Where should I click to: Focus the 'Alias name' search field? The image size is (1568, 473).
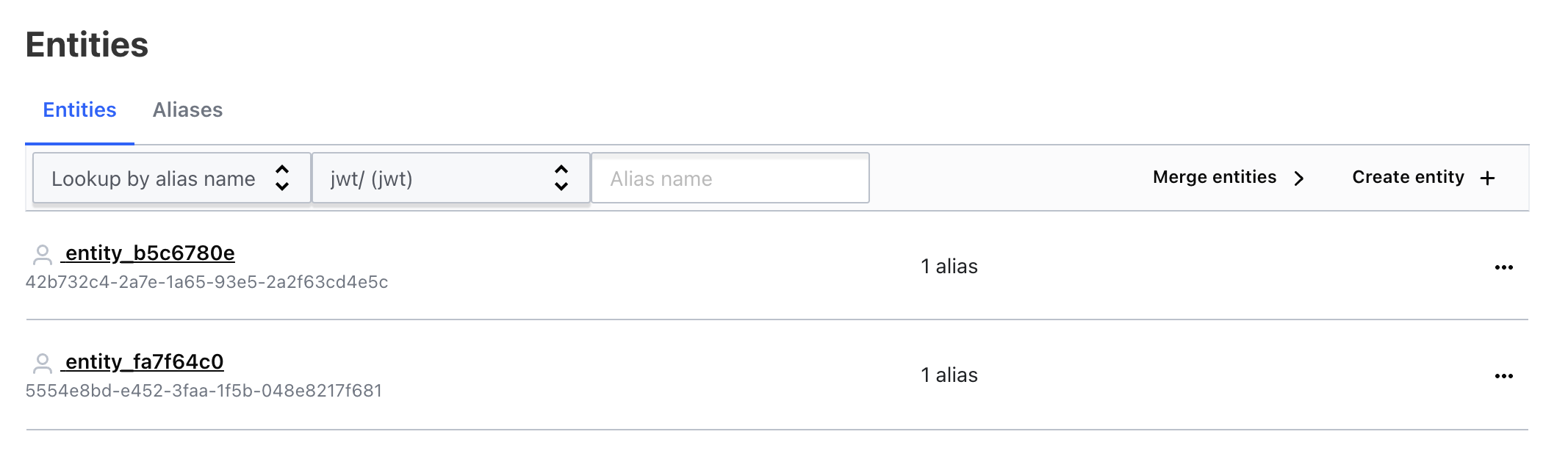[x=730, y=178]
